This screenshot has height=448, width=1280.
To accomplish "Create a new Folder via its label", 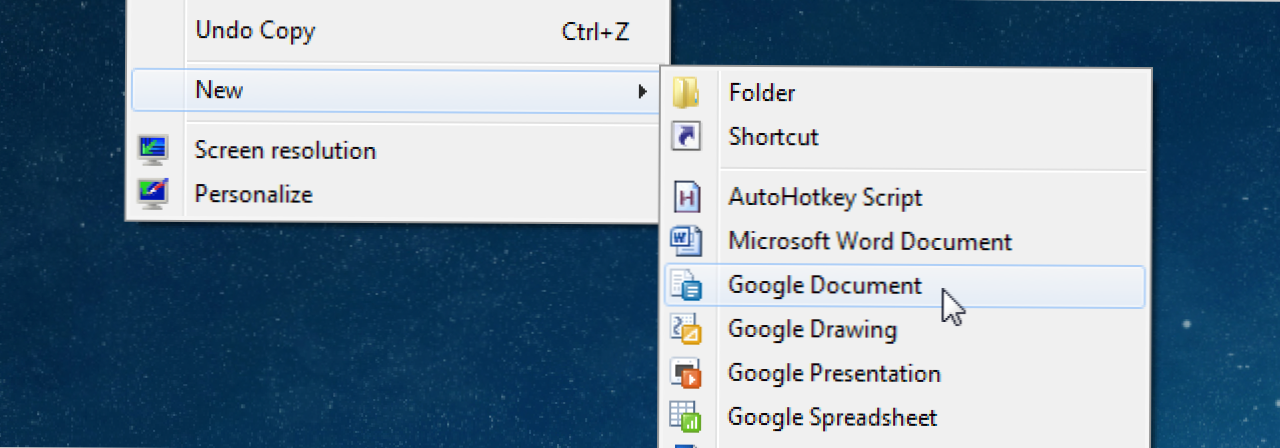I will (762, 93).
